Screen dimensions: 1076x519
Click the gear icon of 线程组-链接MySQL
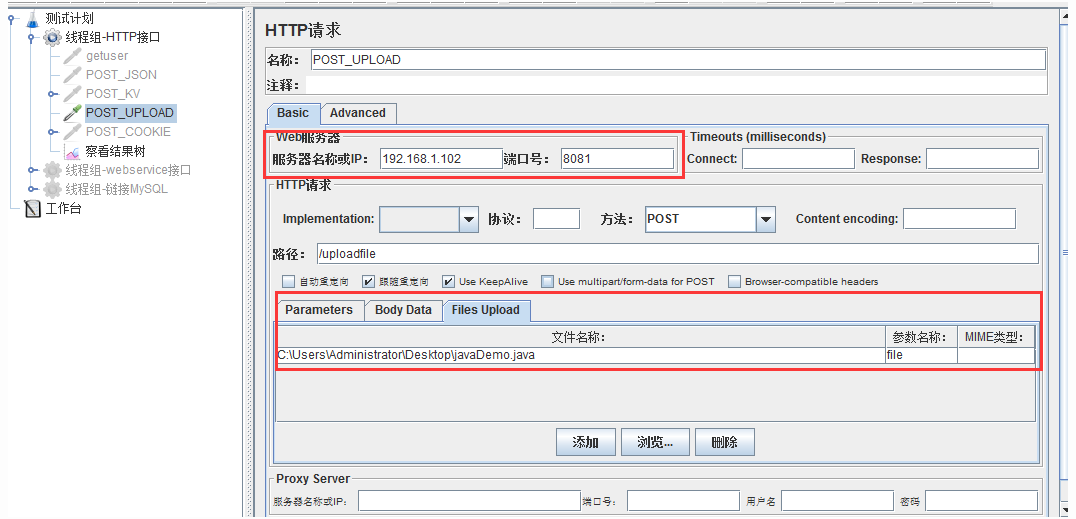[52, 189]
